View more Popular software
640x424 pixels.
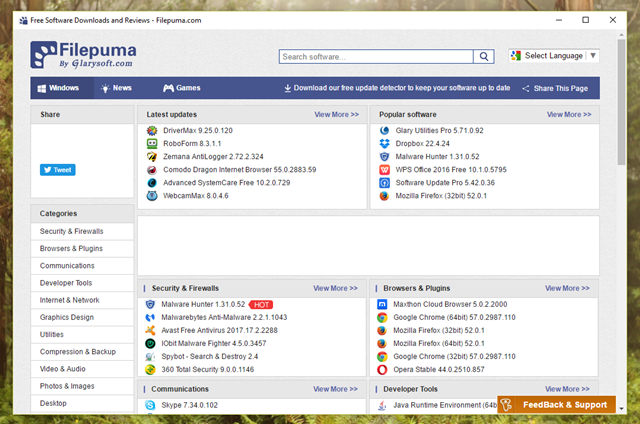coord(569,115)
